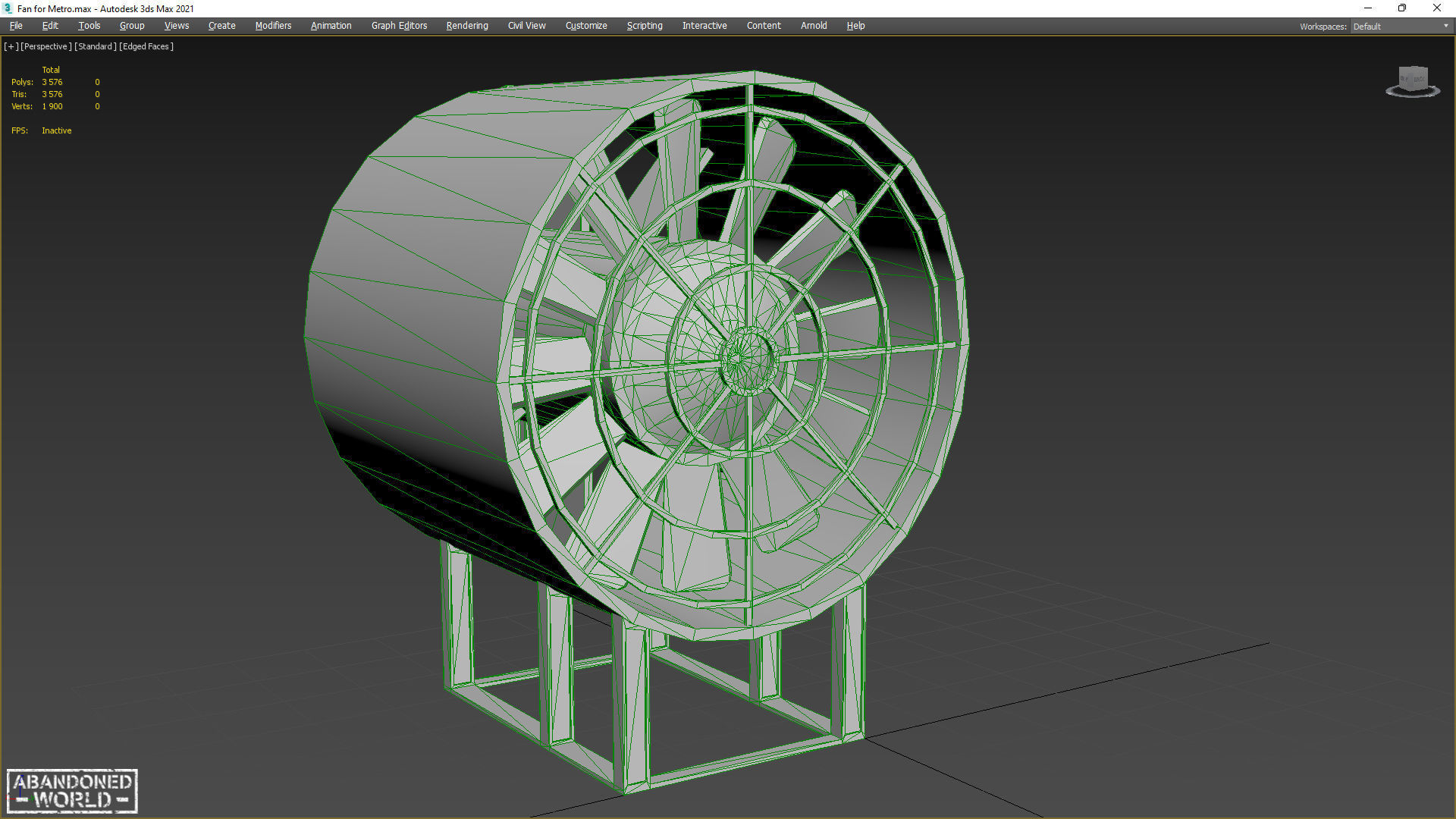Click the Verts count 1 900 statistic
The image size is (1456, 819).
tap(52, 106)
